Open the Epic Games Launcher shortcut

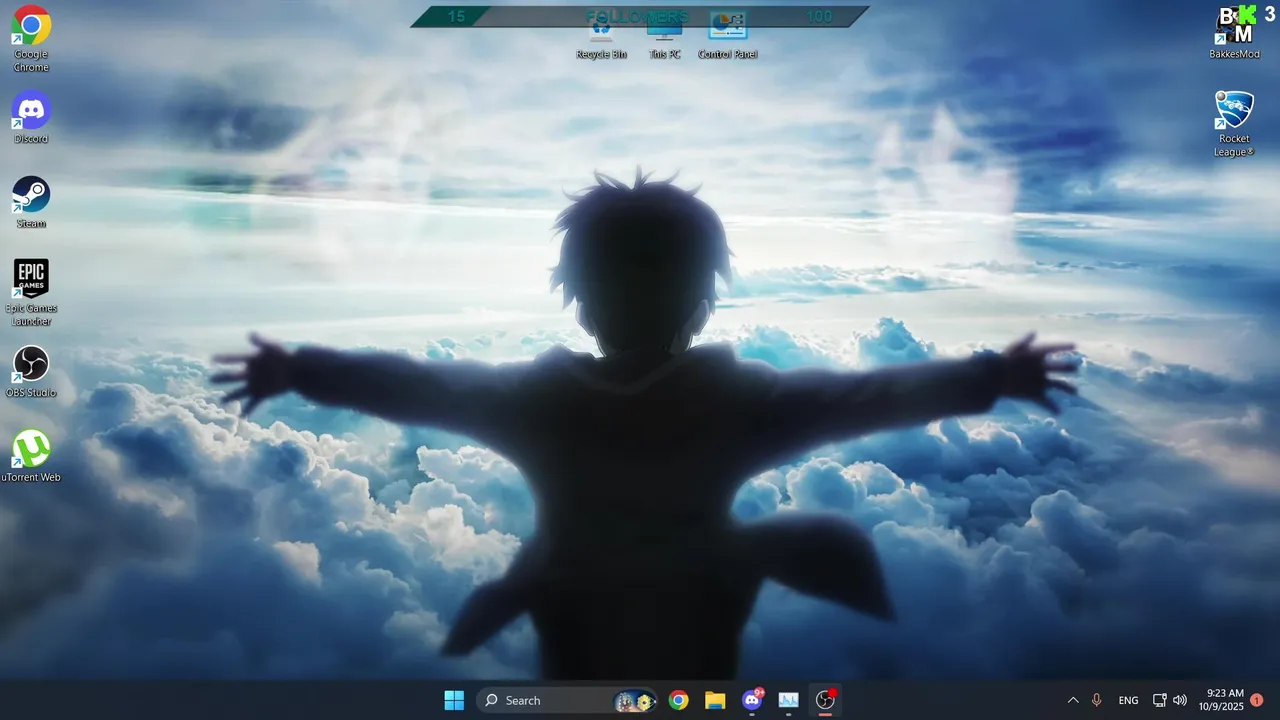point(31,293)
